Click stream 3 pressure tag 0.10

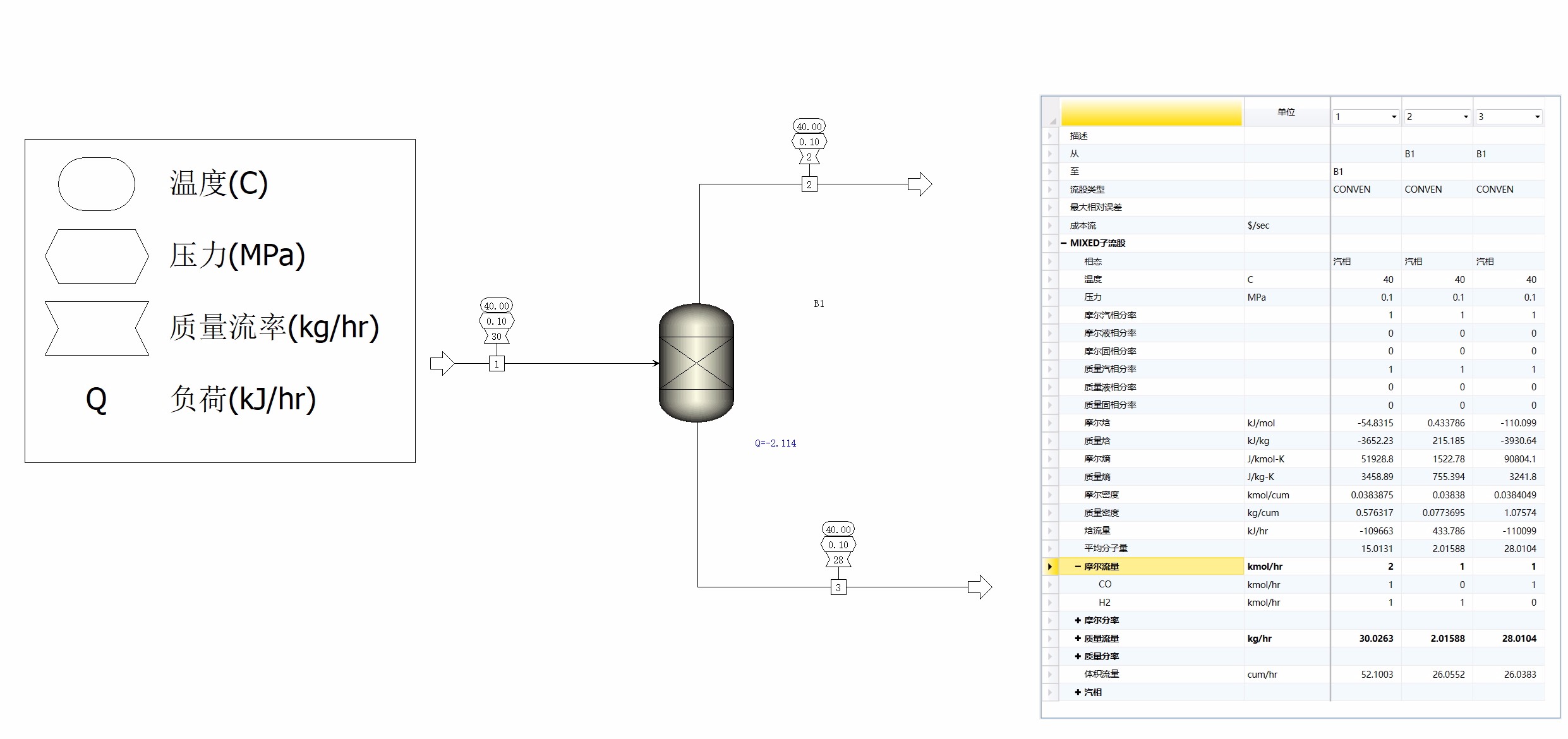tap(838, 544)
